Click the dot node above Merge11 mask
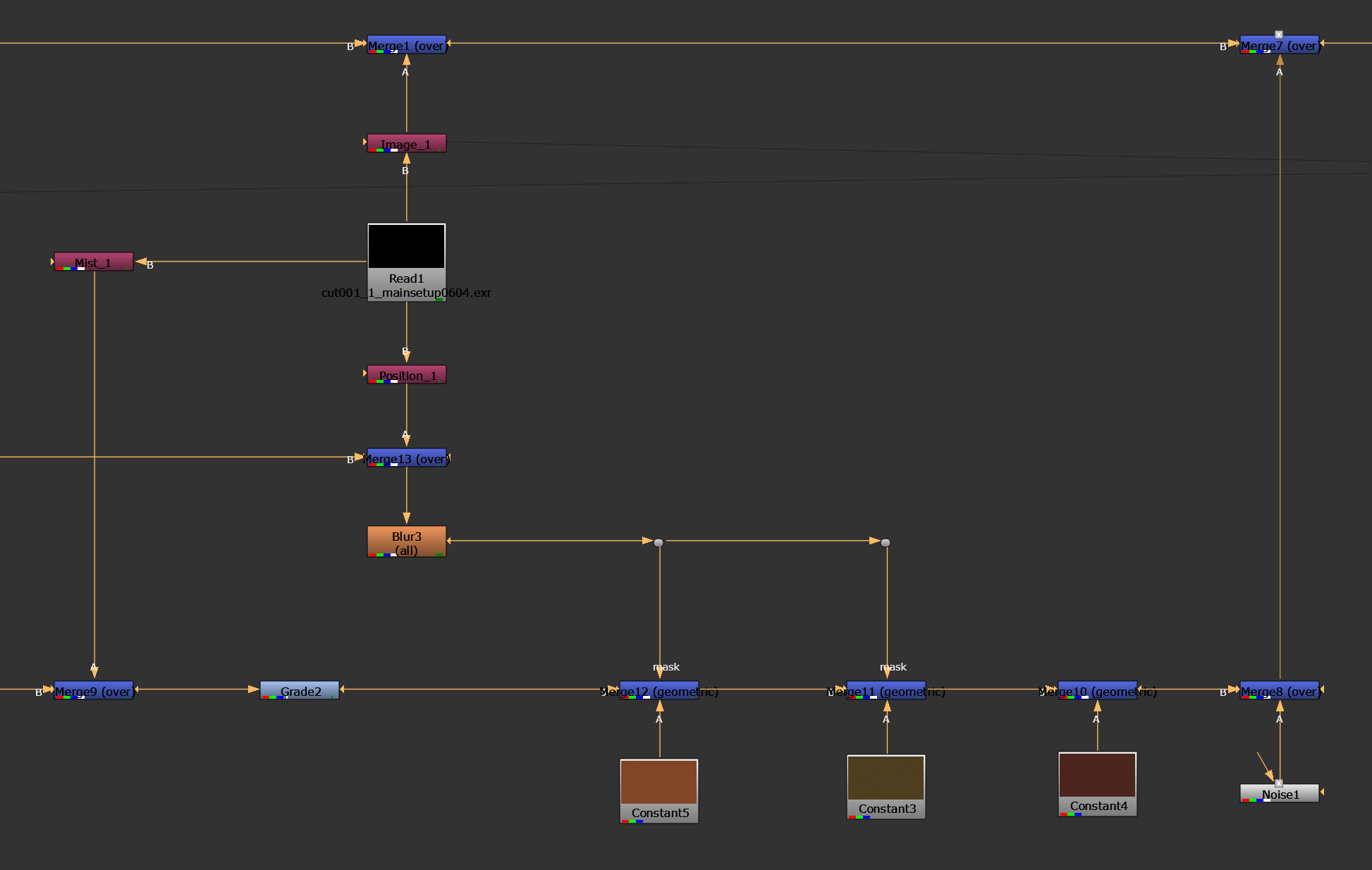Image resolution: width=1372 pixels, height=870 pixels. coord(886,542)
